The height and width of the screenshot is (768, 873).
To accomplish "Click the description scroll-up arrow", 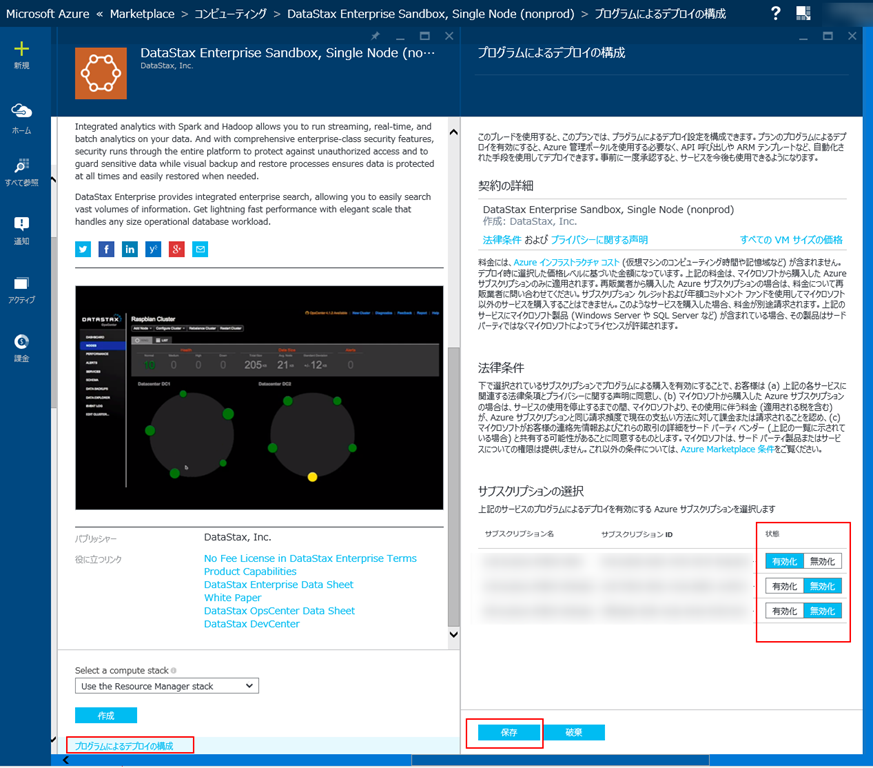I will tap(453, 132).
